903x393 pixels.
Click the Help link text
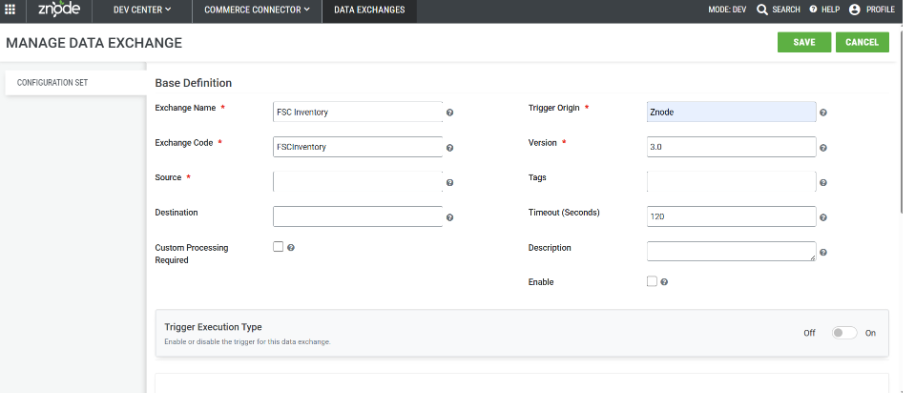coord(830,10)
